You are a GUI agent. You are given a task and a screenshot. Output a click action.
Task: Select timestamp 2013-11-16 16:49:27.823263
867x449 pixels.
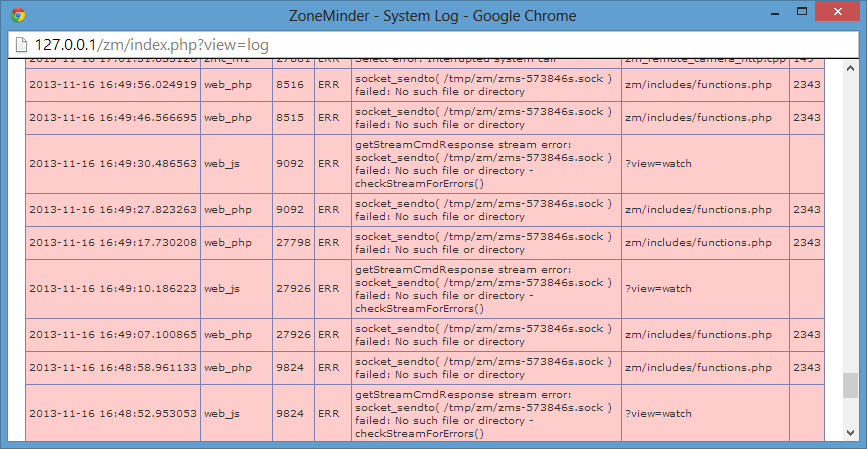click(x=113, y=210)
